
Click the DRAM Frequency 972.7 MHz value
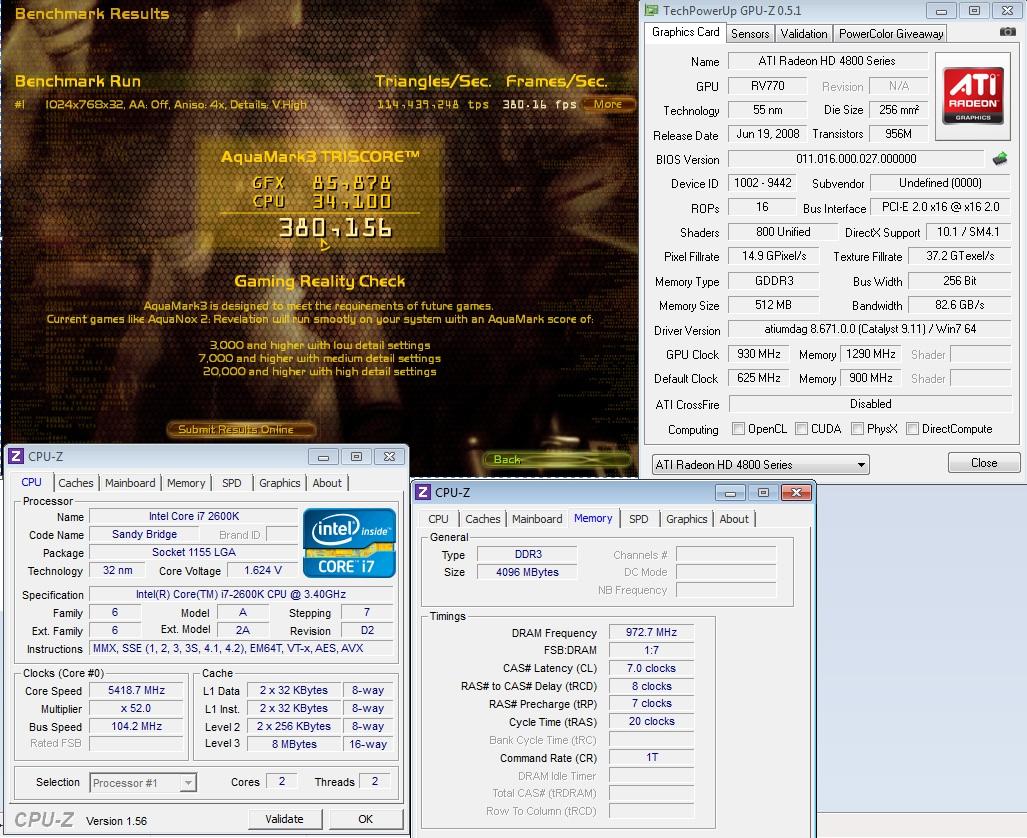point(651,632)
